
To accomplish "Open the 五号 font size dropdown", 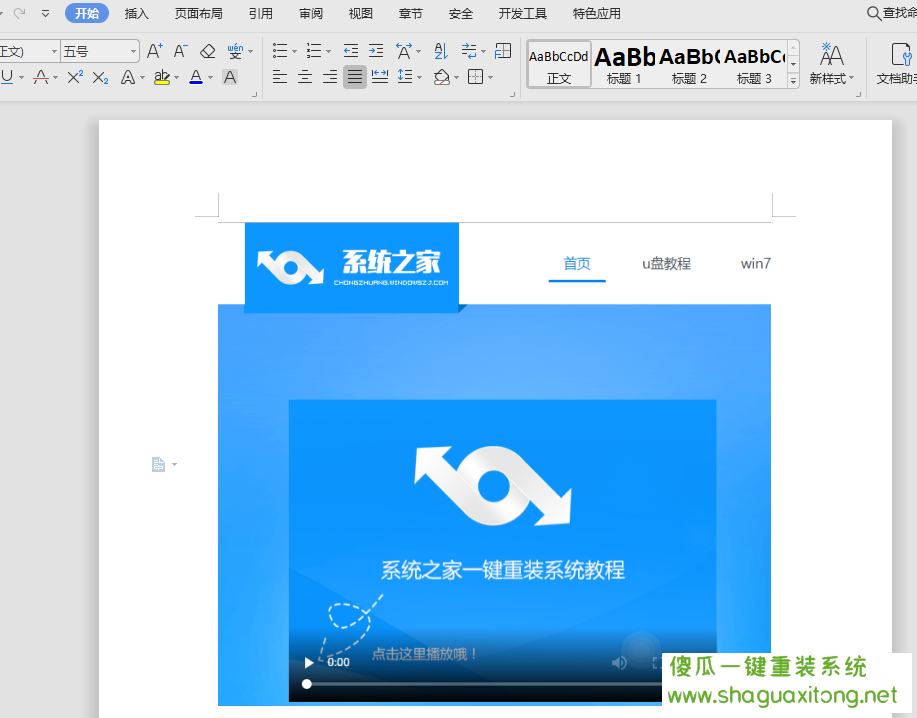I will click(x=134, y=51).
